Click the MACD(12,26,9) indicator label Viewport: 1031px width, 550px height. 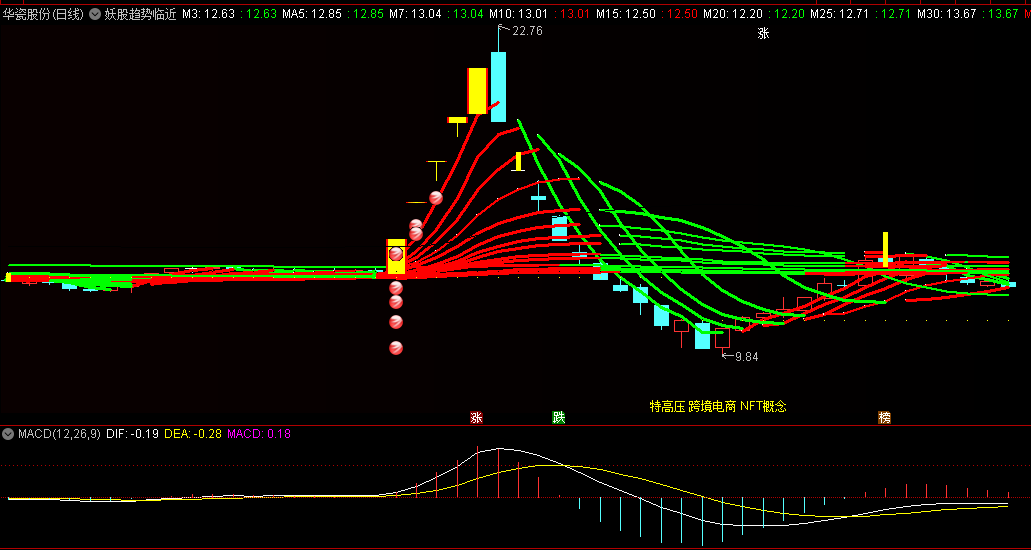[x=59, y=434]
